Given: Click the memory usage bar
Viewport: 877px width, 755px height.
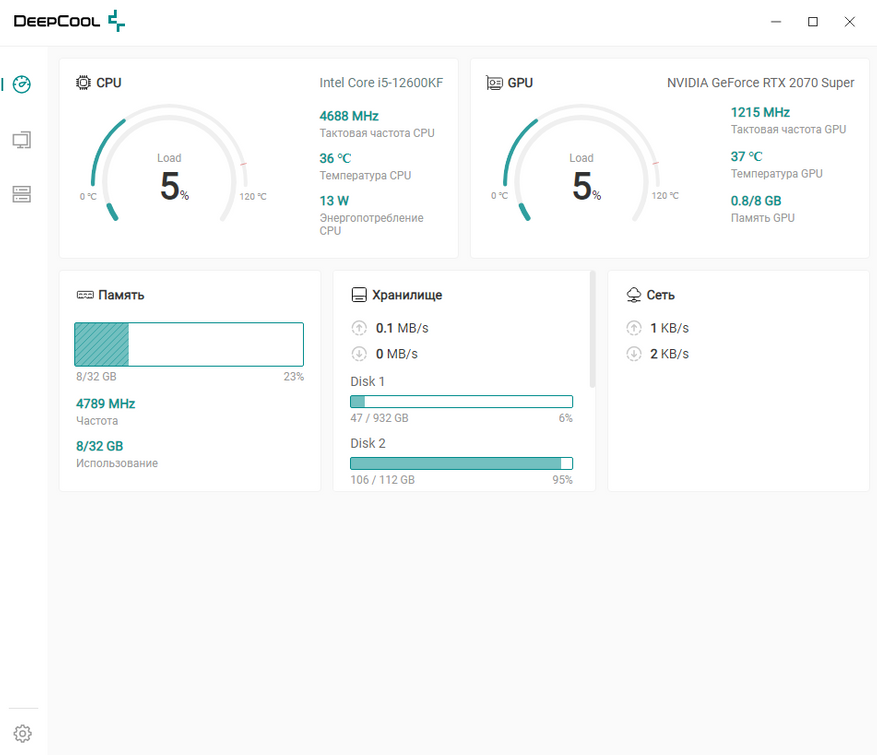Looking at the screenshot, I should 189,345.
